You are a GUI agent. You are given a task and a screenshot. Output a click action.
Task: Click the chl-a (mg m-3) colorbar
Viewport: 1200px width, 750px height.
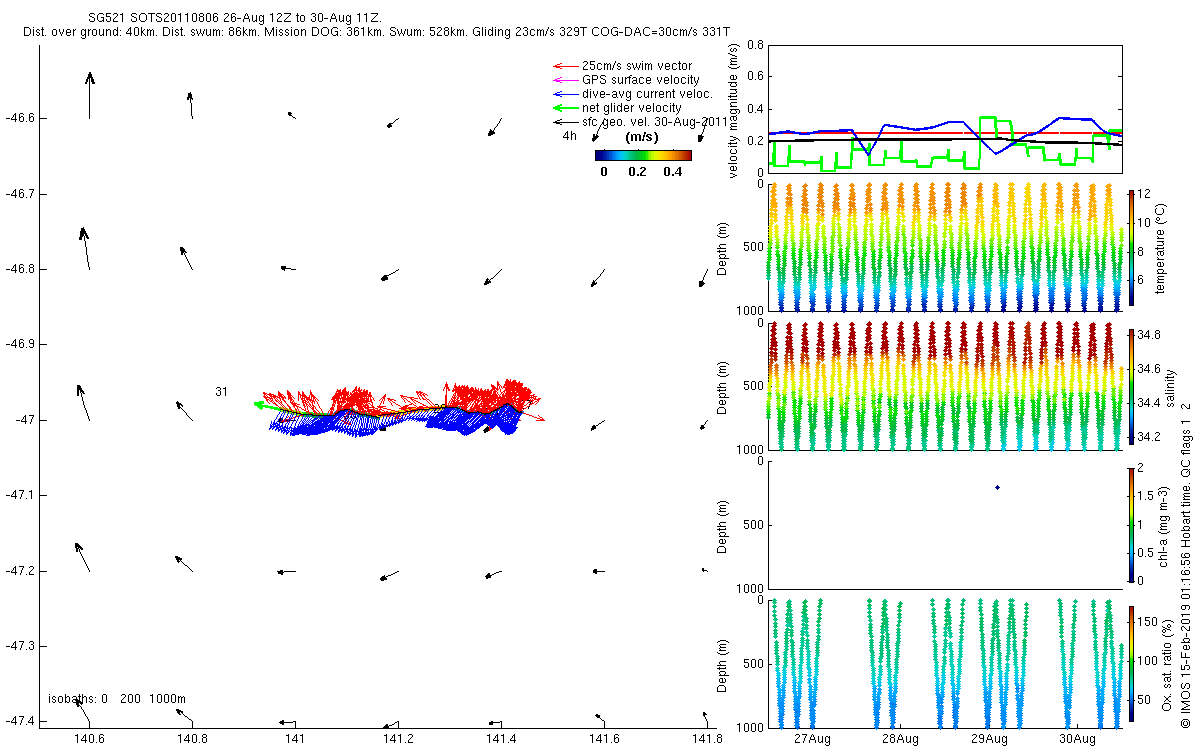click(x=1130, y=526)
